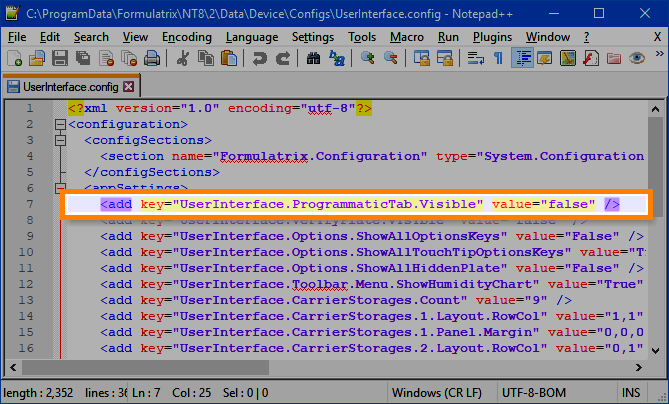Click the Cut scissors icon
This screenshot has width=669, height=404.
(181, 59)
